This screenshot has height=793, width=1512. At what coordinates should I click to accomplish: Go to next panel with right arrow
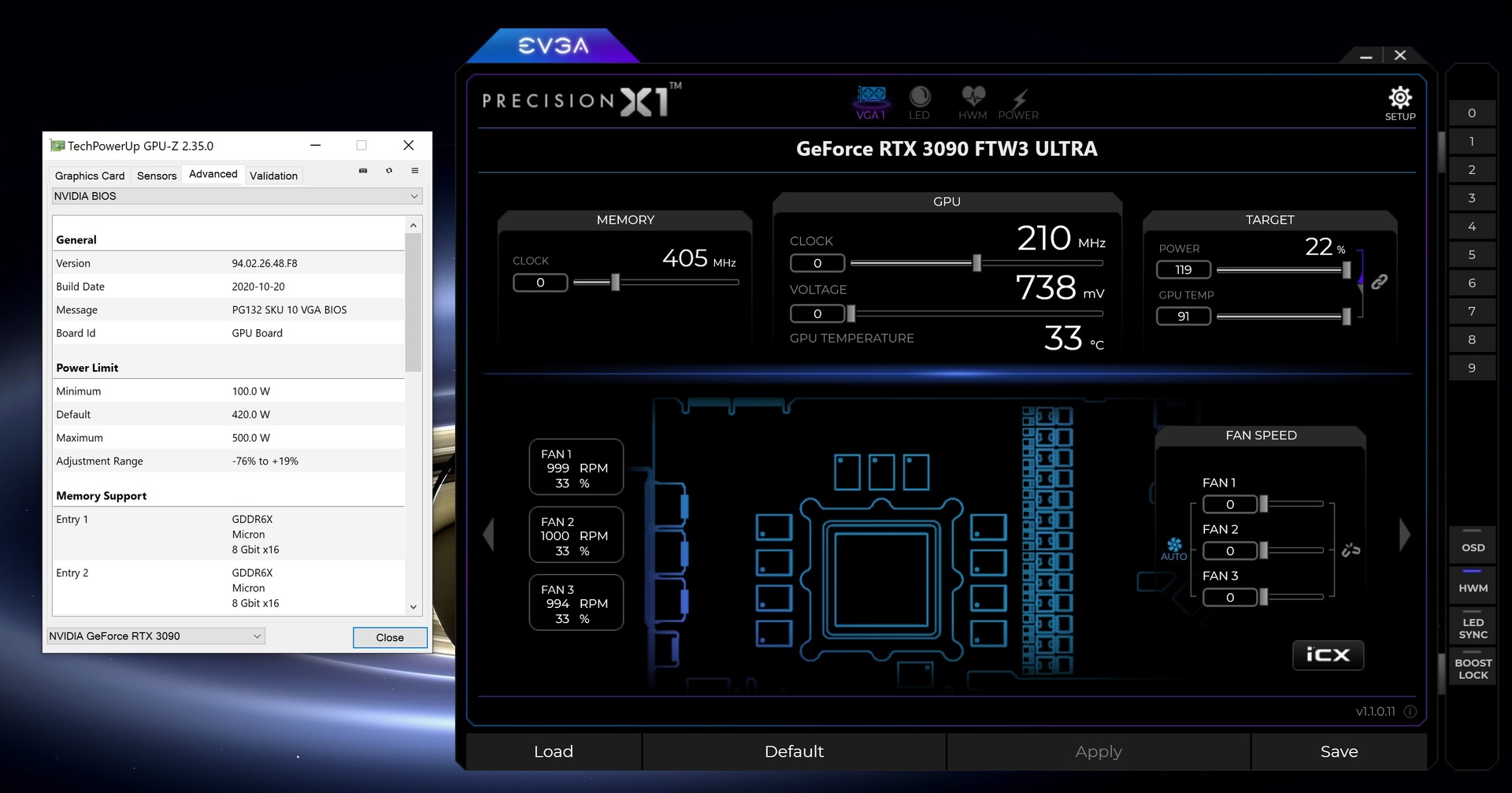[x=1405, y=535]
